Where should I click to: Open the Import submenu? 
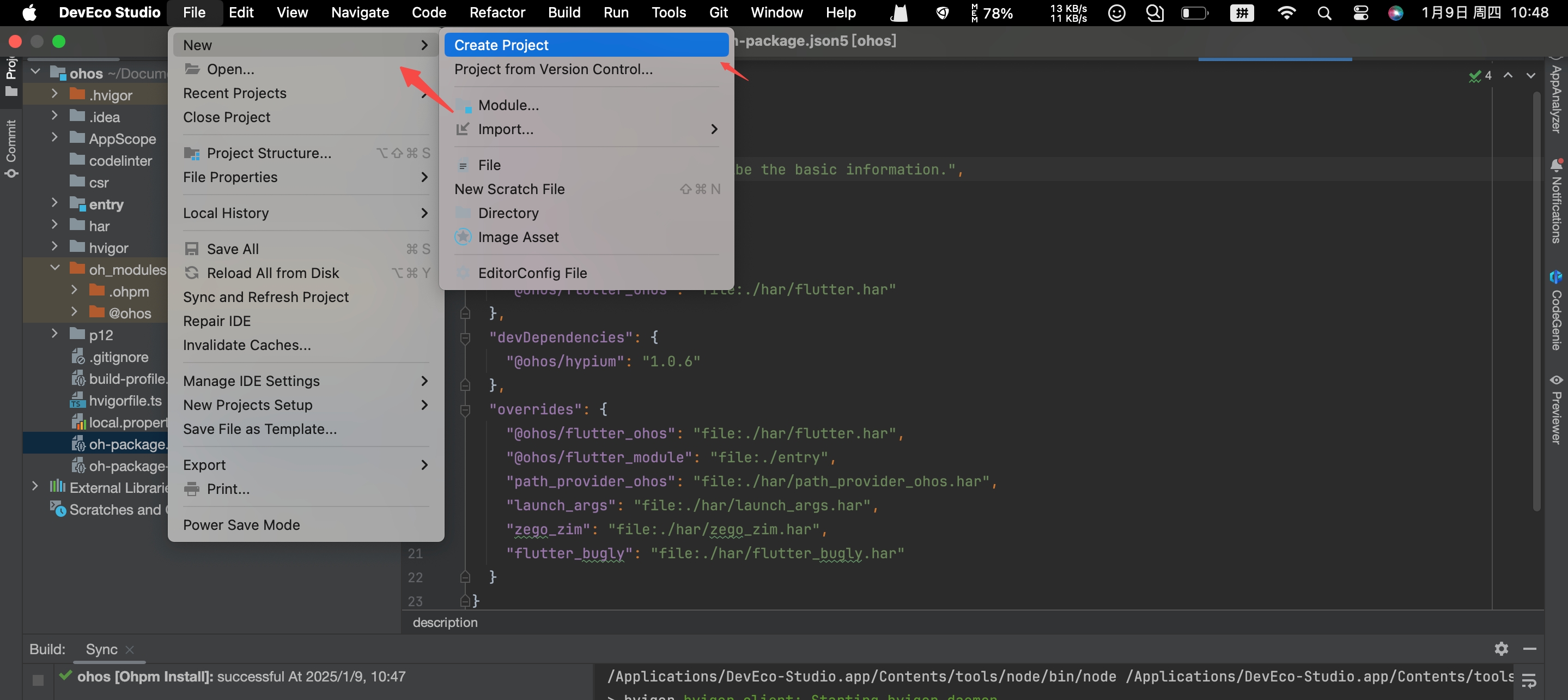587,129
